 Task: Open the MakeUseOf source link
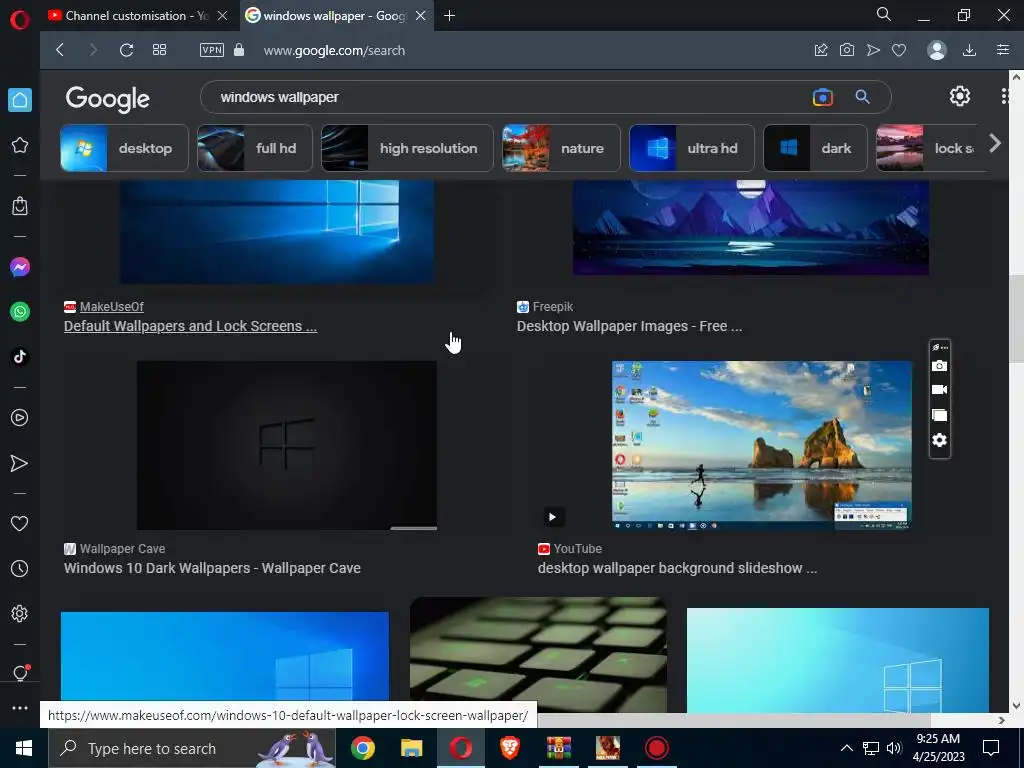pyautogui.click(x=112, y=306)
